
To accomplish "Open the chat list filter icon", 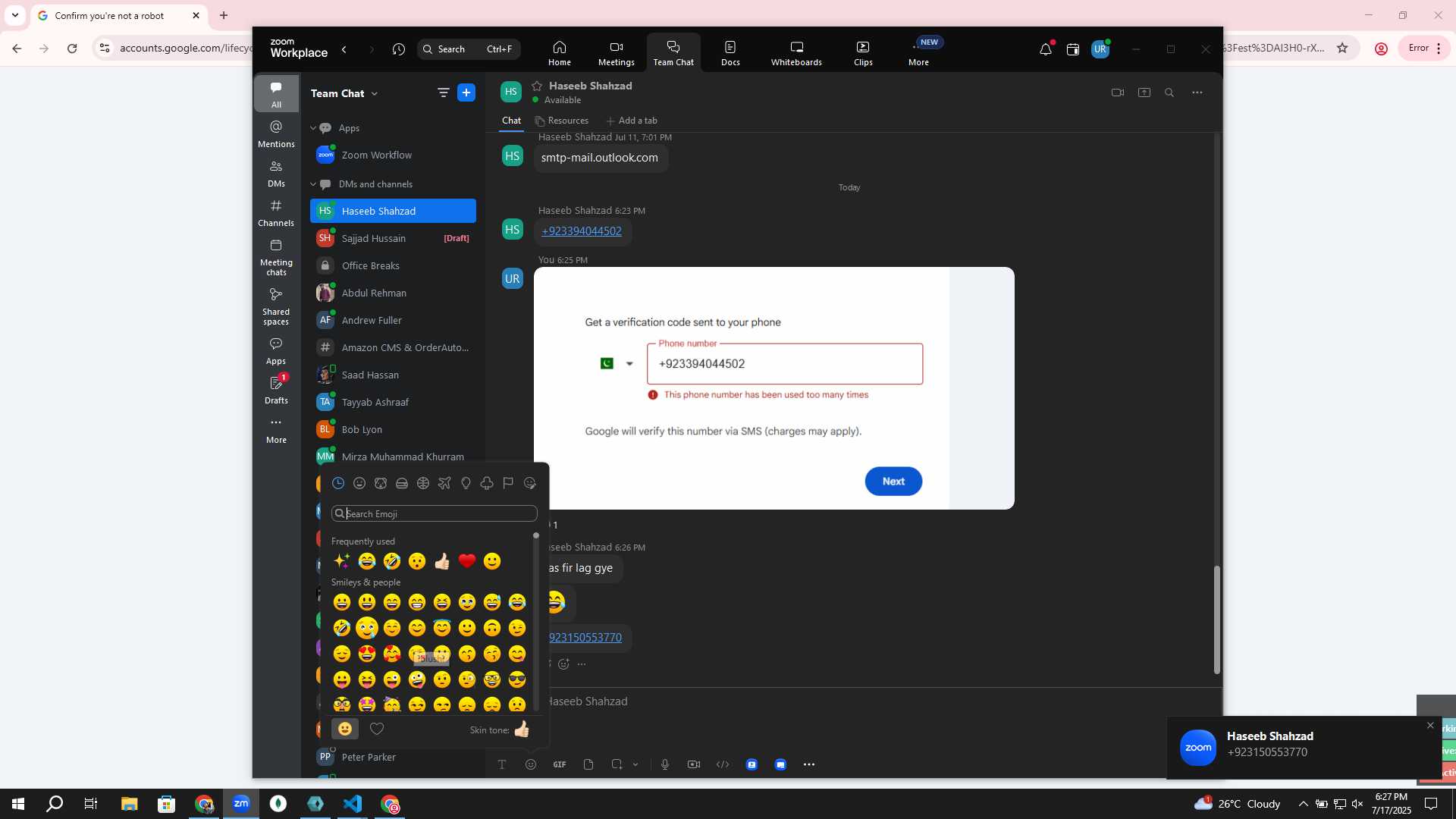I will 444,93.
